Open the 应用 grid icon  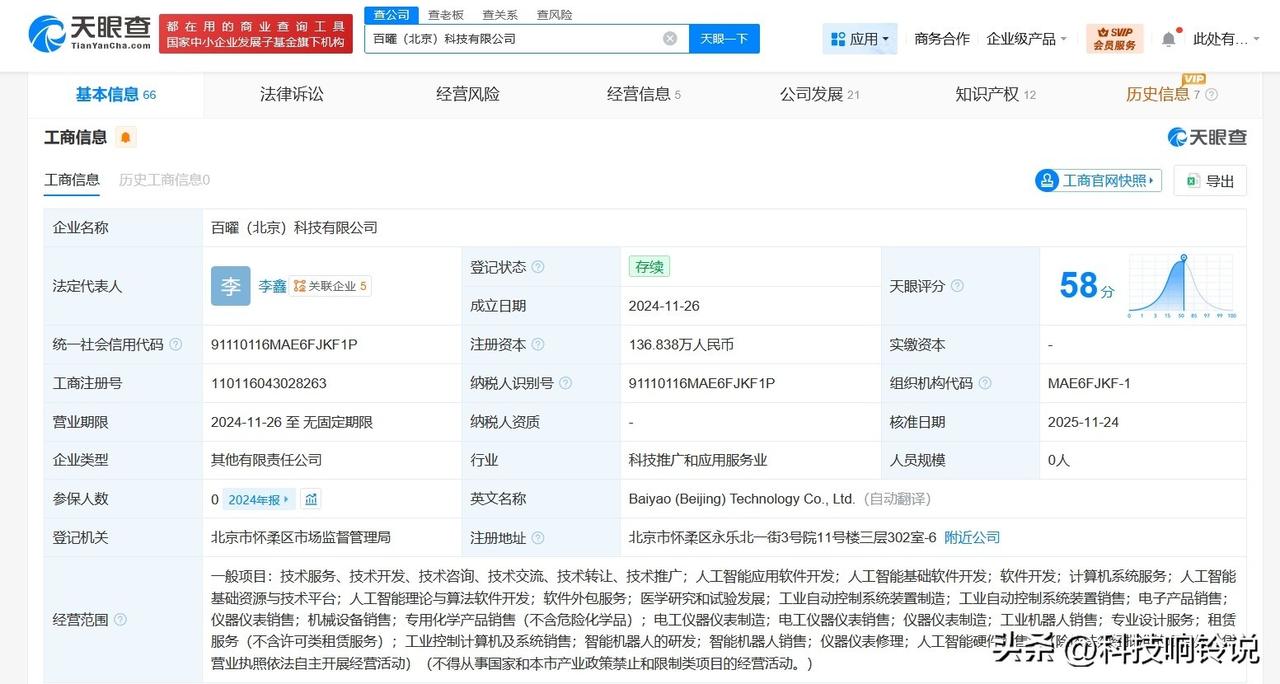[838, 37]
